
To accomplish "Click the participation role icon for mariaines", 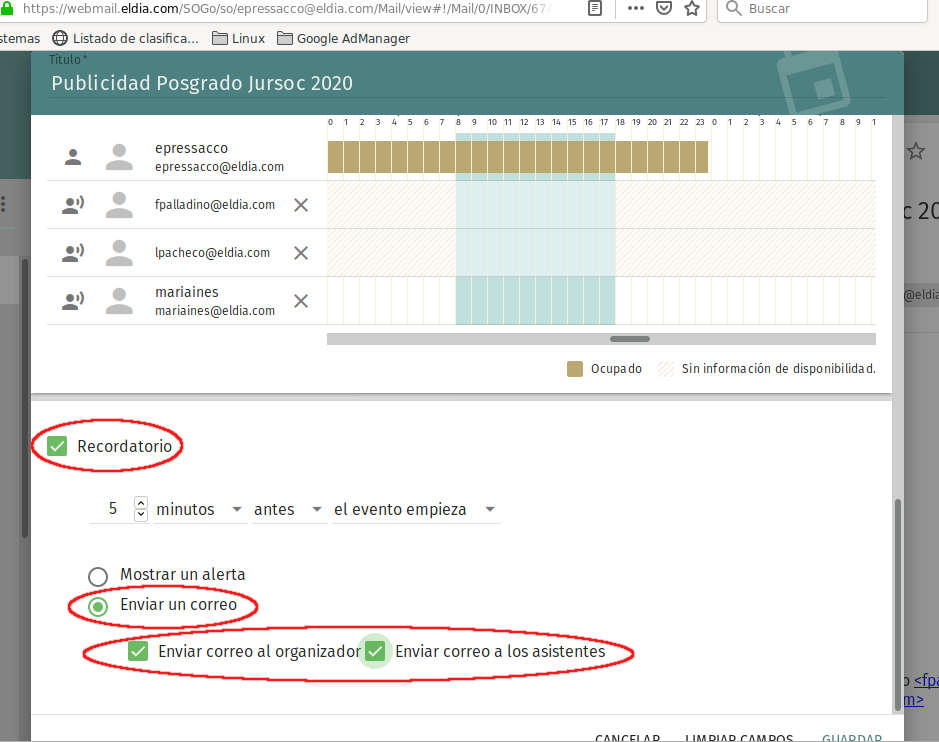I will [x=73, y=301].
